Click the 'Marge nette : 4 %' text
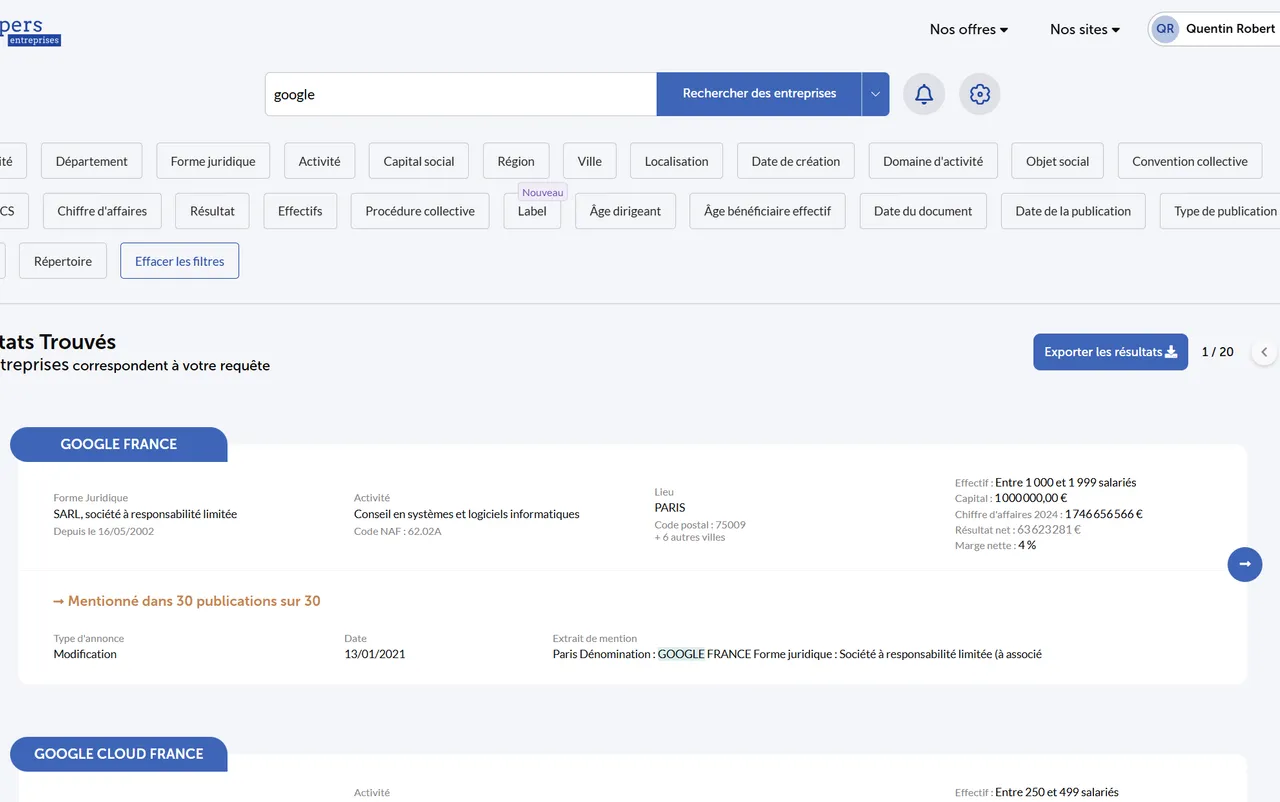1280x802 pixels. point(995,546)
